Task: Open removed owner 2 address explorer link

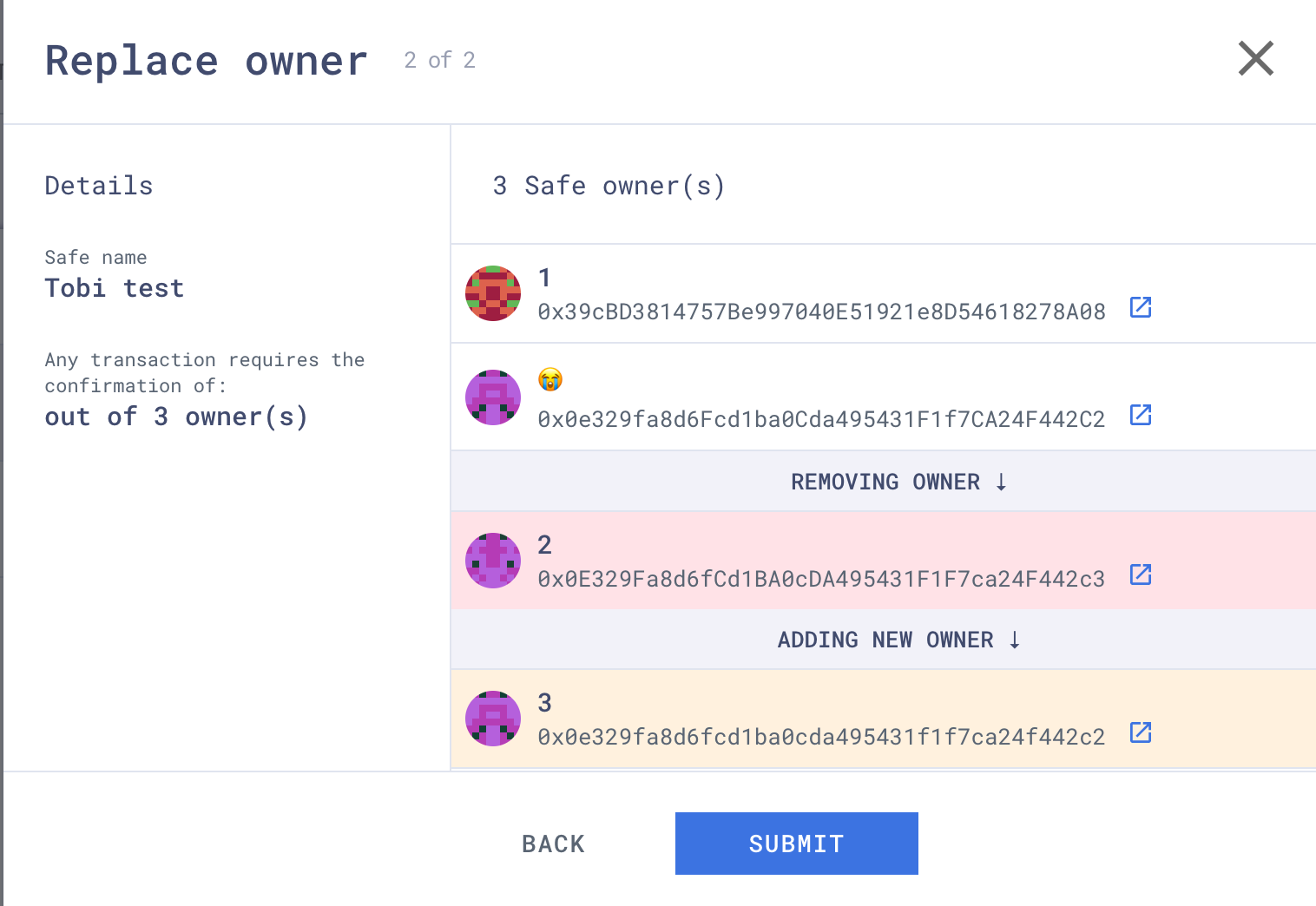Action: click(x=1141, y=574)
